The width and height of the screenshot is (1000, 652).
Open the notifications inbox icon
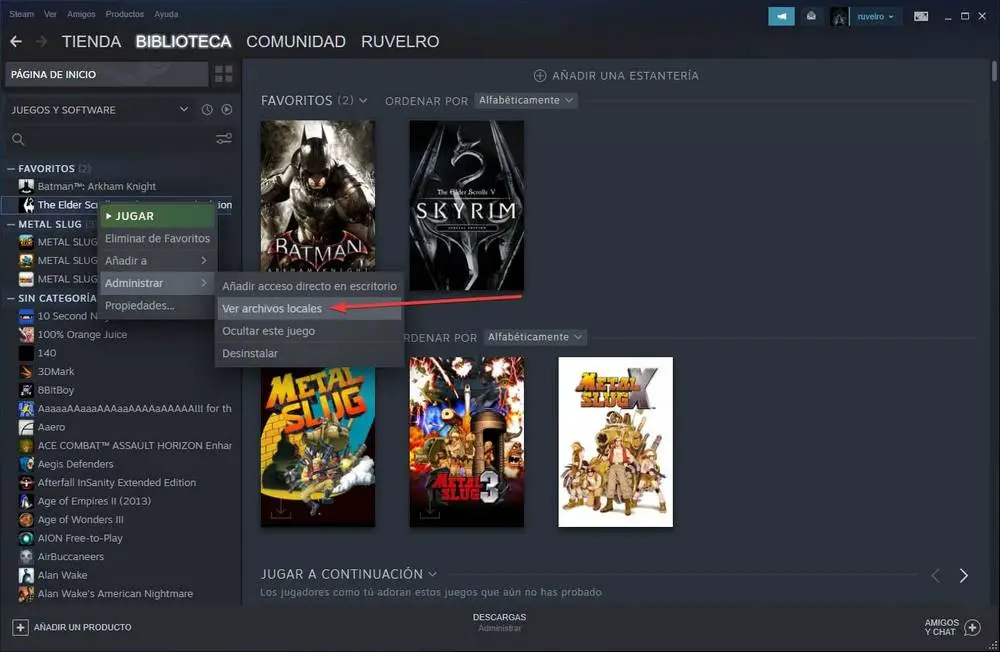pyautogui.click(x=811, y=17)
